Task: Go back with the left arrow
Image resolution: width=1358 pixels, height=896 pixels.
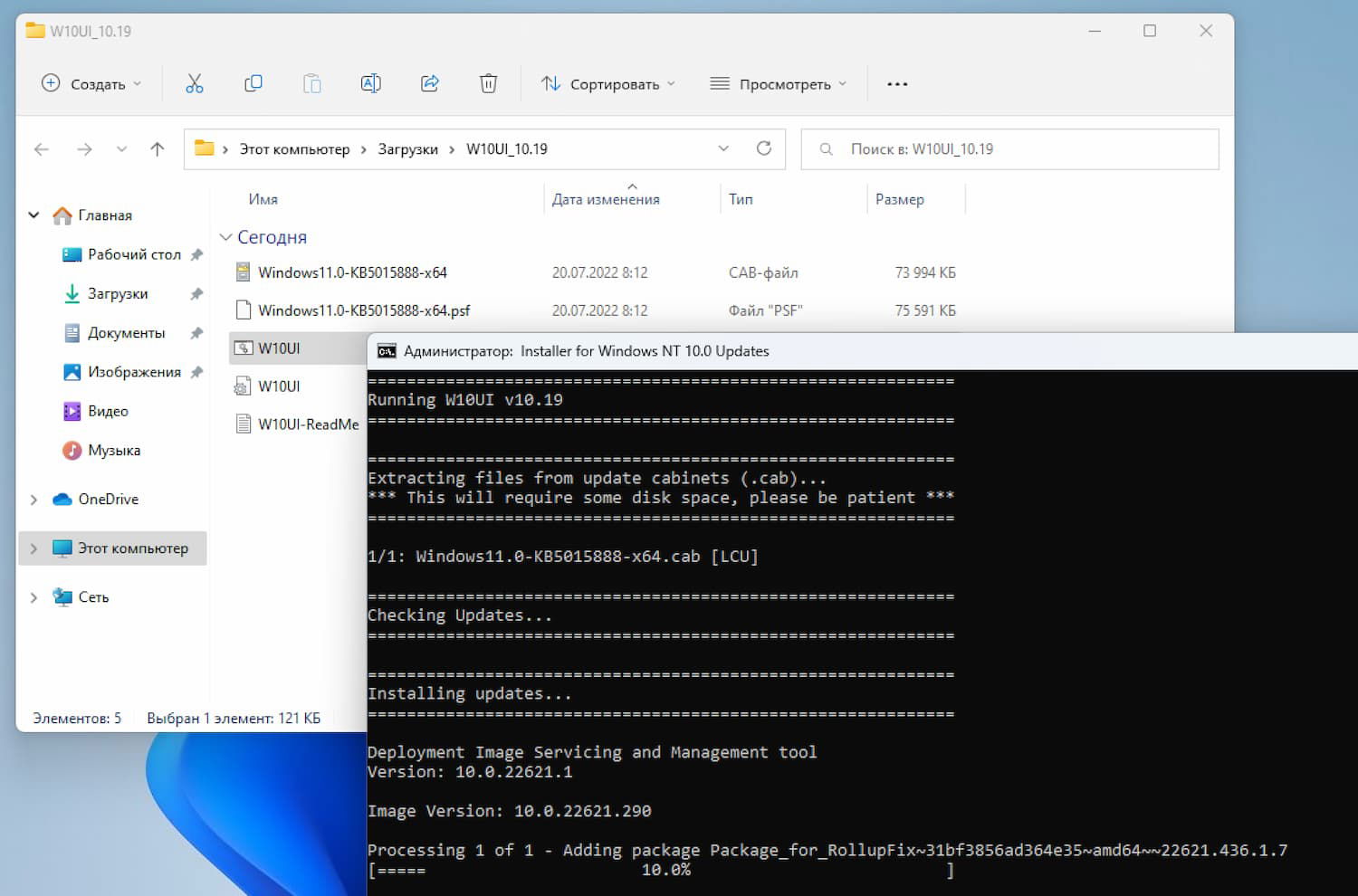Action: tap(42, 149)
